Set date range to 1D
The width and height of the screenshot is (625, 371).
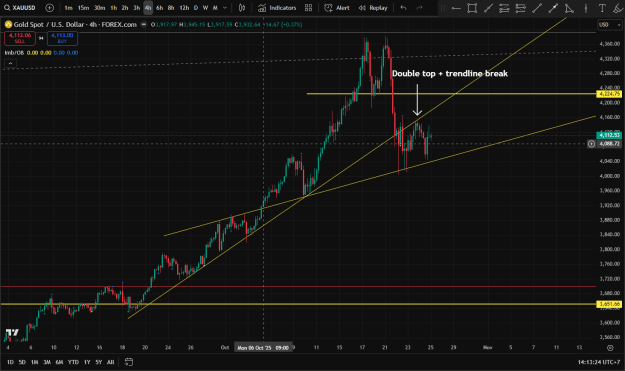[x=10, y=362]
